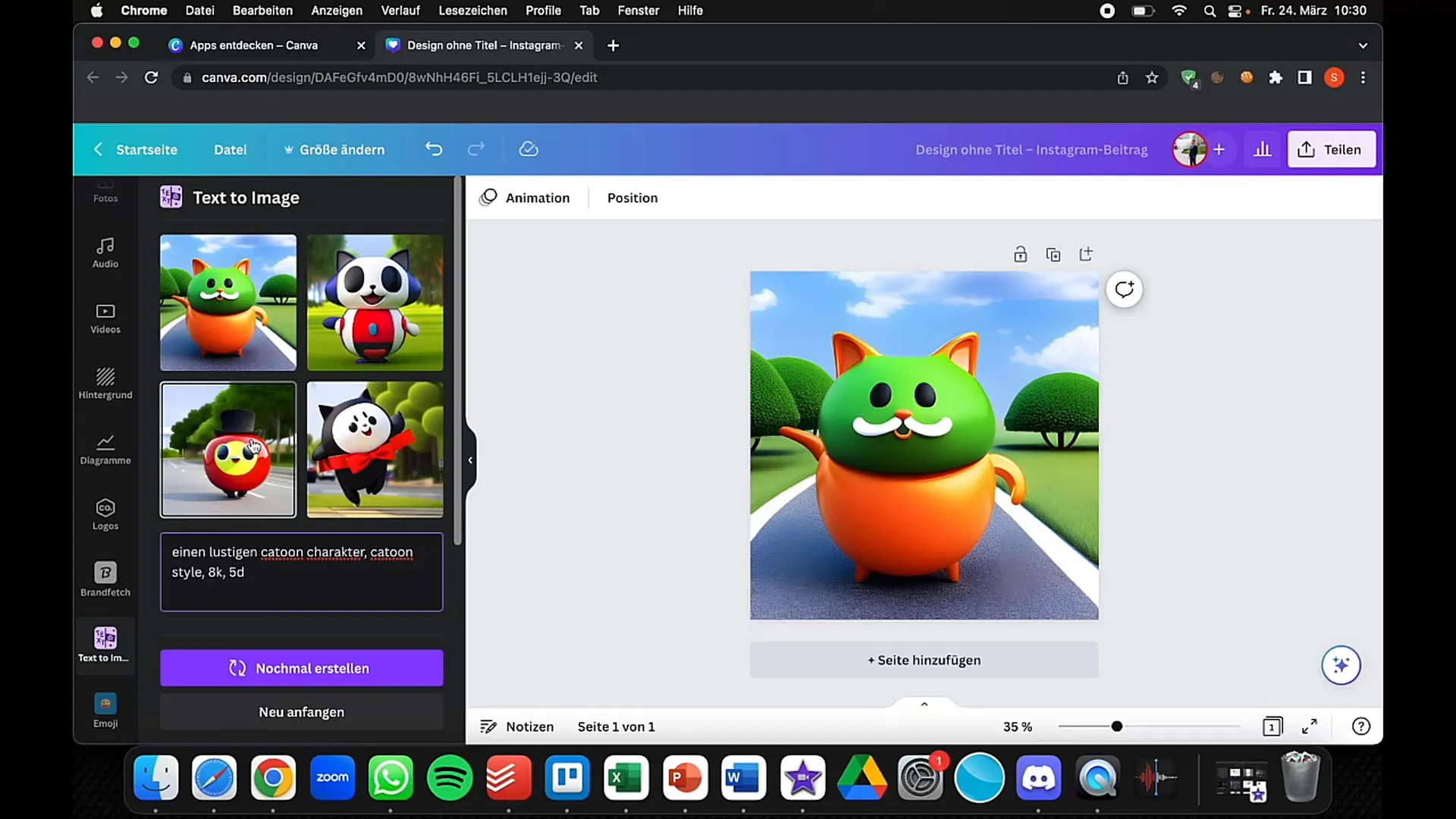Enter fullscreen presentation mode icon

[1310, 726]
